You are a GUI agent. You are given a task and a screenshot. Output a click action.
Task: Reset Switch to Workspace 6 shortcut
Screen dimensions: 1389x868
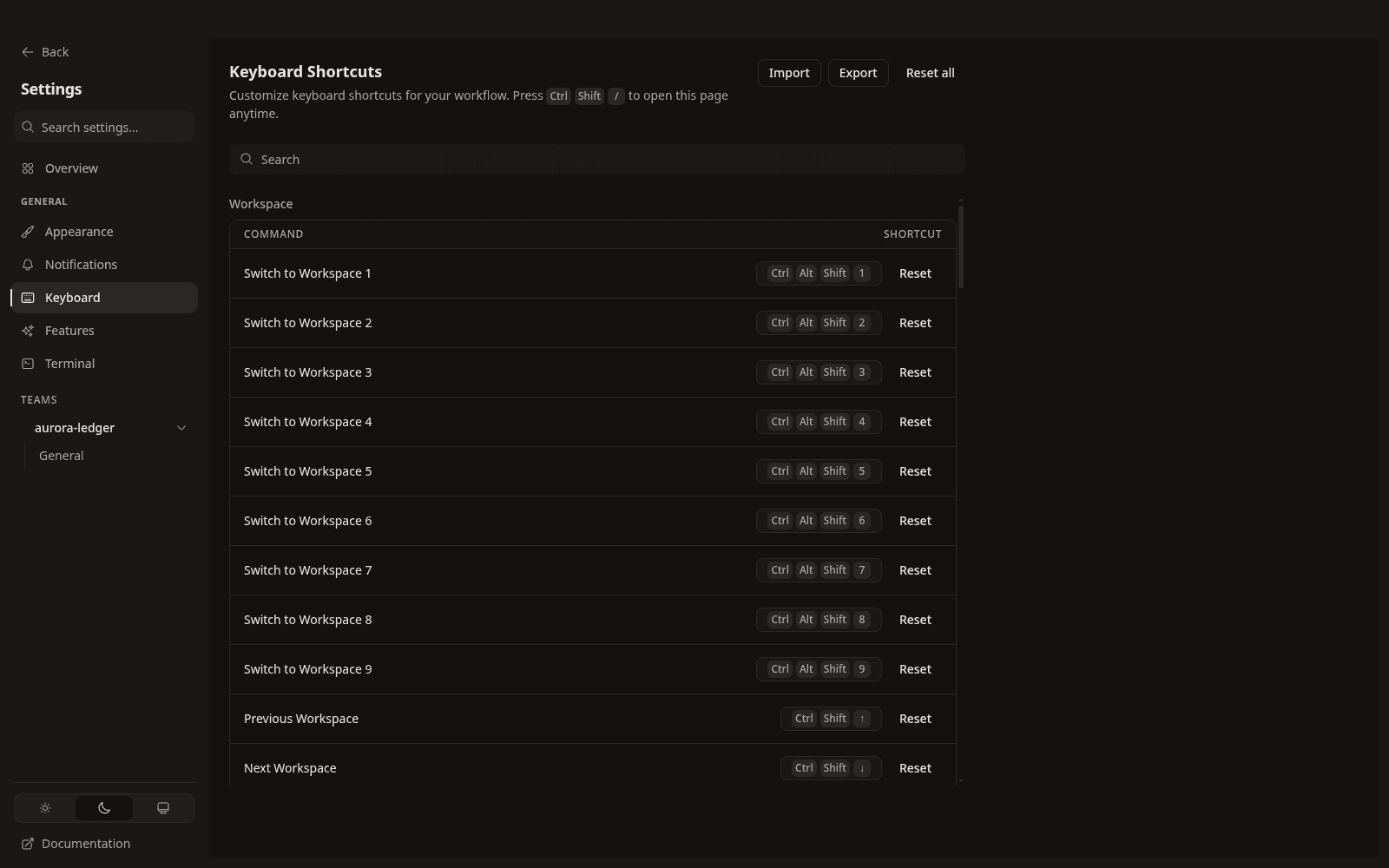tap(915, 521)
